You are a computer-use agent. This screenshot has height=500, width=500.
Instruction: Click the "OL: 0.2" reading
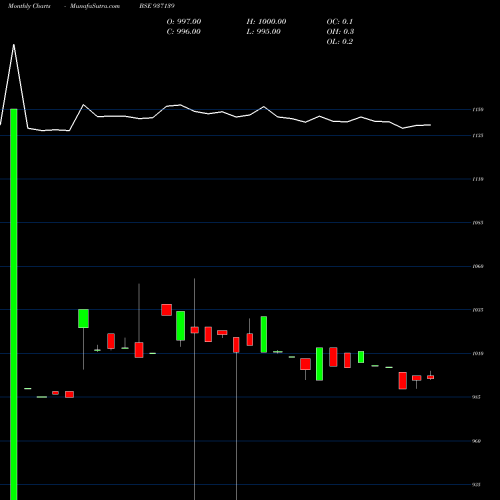coord(339,42)
